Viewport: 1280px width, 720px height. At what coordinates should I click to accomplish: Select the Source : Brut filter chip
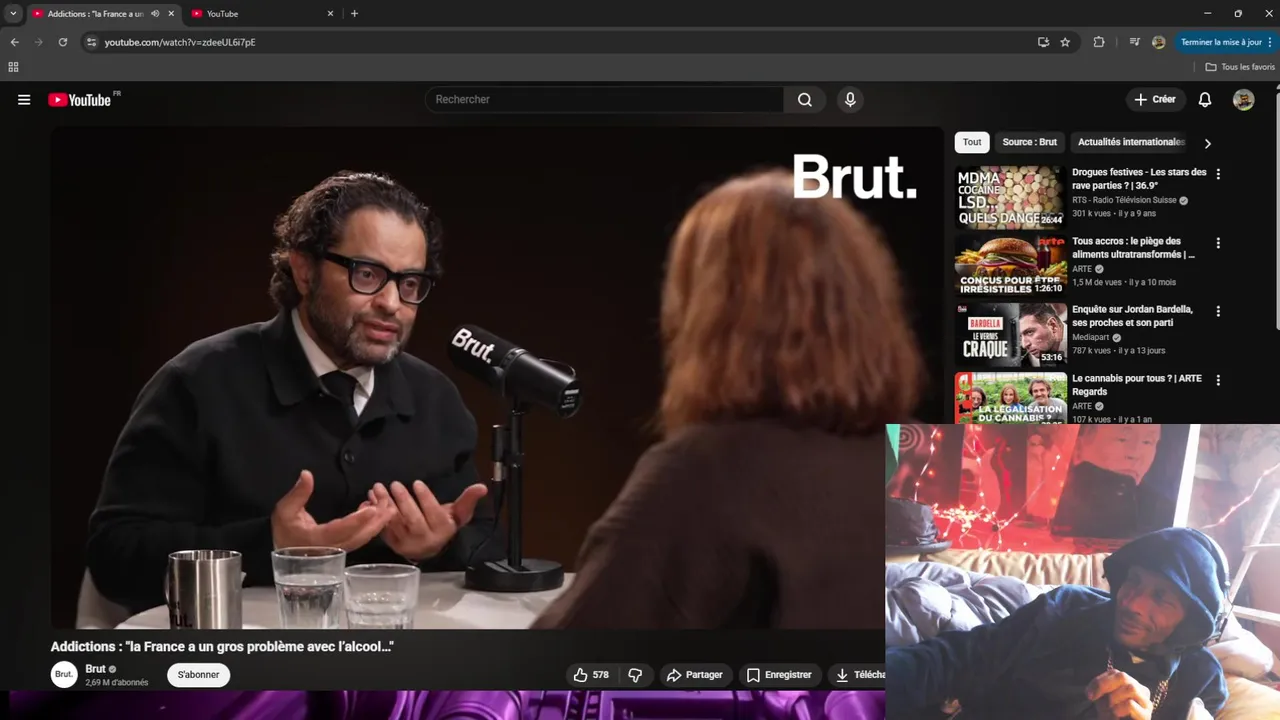(1029, 142)
